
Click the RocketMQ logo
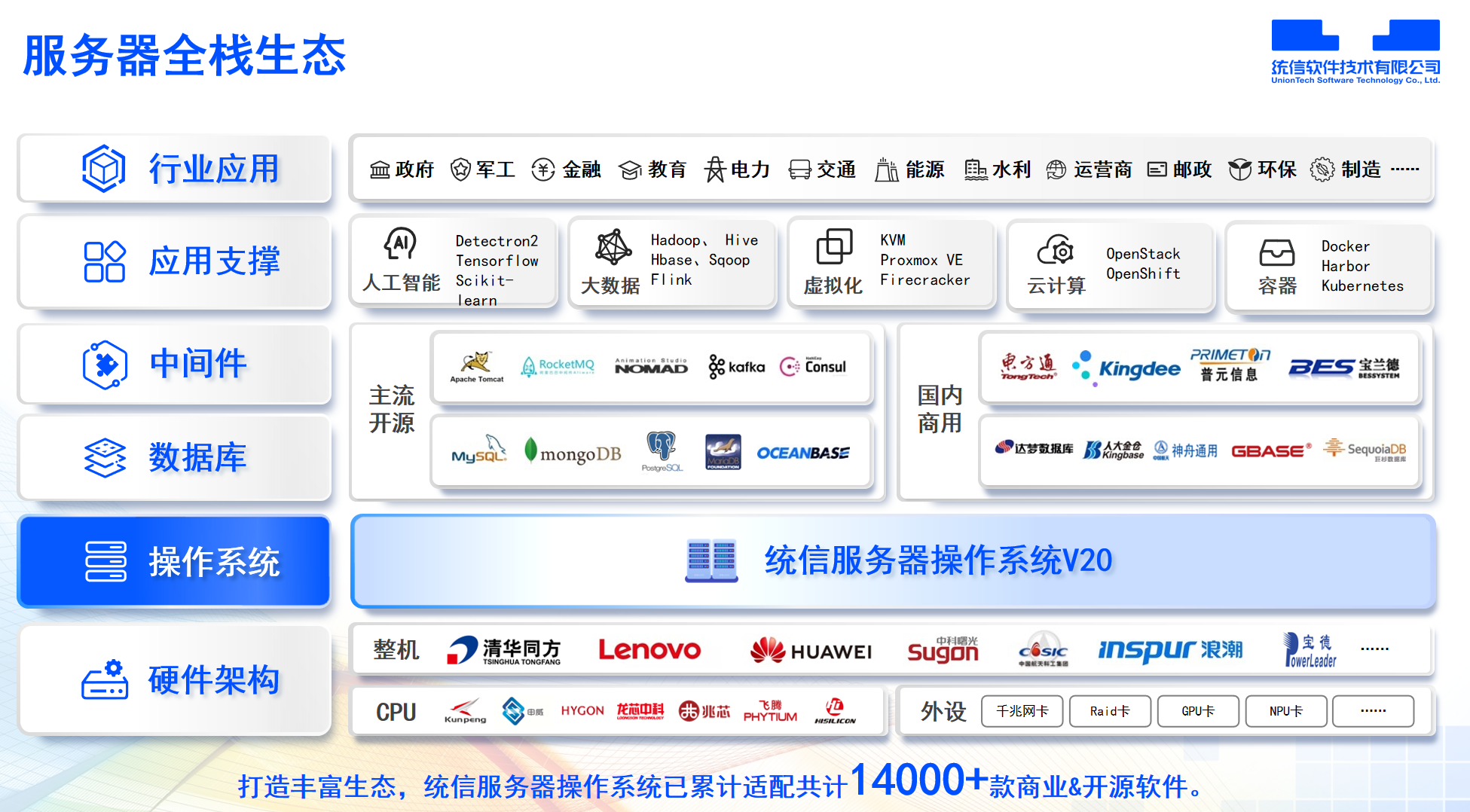(558, 367)
